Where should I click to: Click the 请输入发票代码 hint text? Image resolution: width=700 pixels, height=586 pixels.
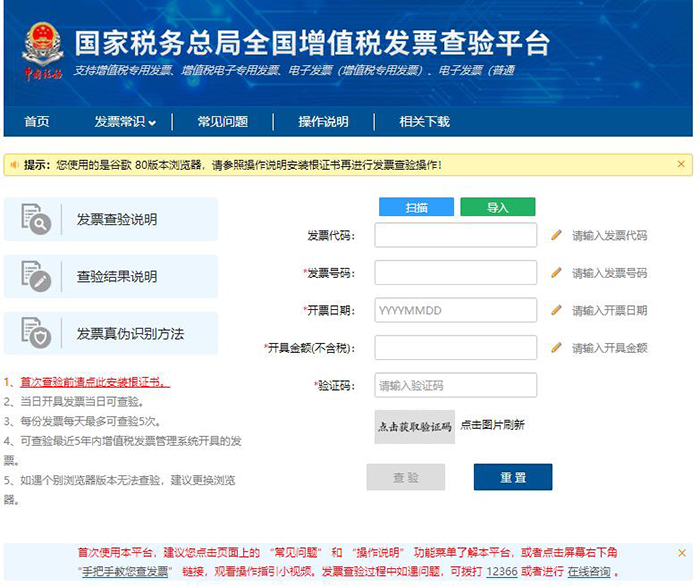click(x=610, y=235)
